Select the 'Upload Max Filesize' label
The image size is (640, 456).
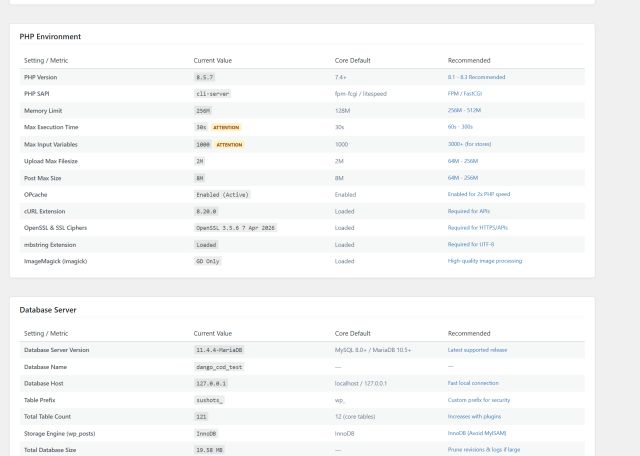pyautogui.click(x=51, y=161)
